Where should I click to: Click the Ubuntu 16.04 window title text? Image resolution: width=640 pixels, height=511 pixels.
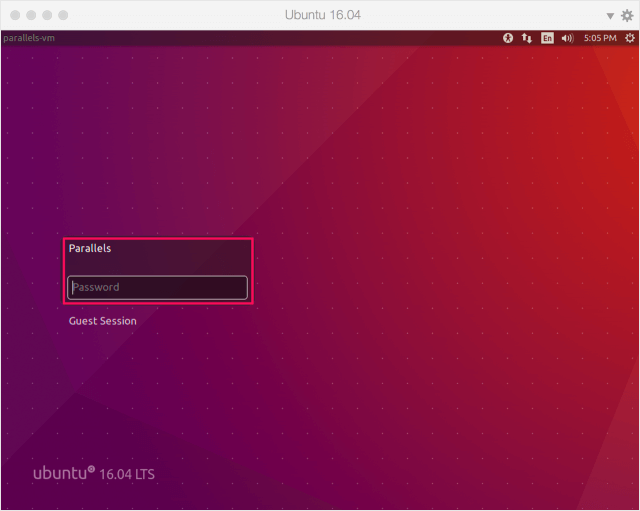point(320,15)
